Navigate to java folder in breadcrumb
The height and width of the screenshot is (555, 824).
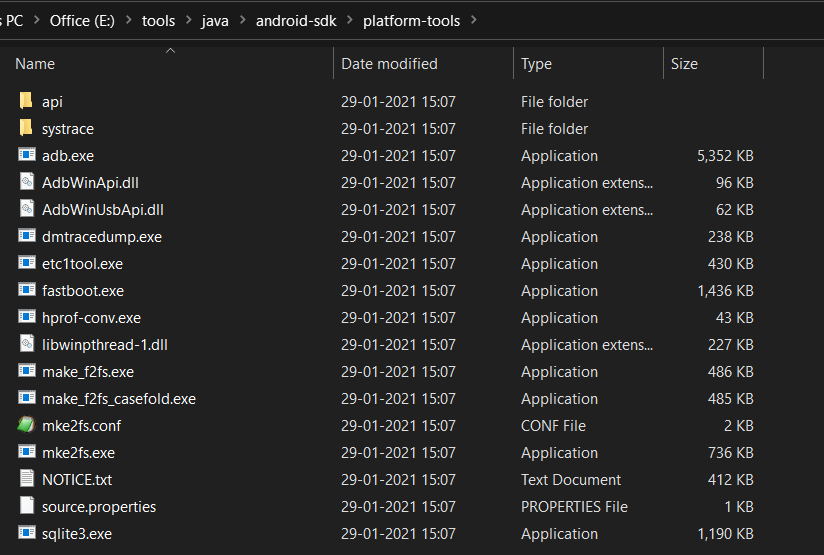click(215, 21)
